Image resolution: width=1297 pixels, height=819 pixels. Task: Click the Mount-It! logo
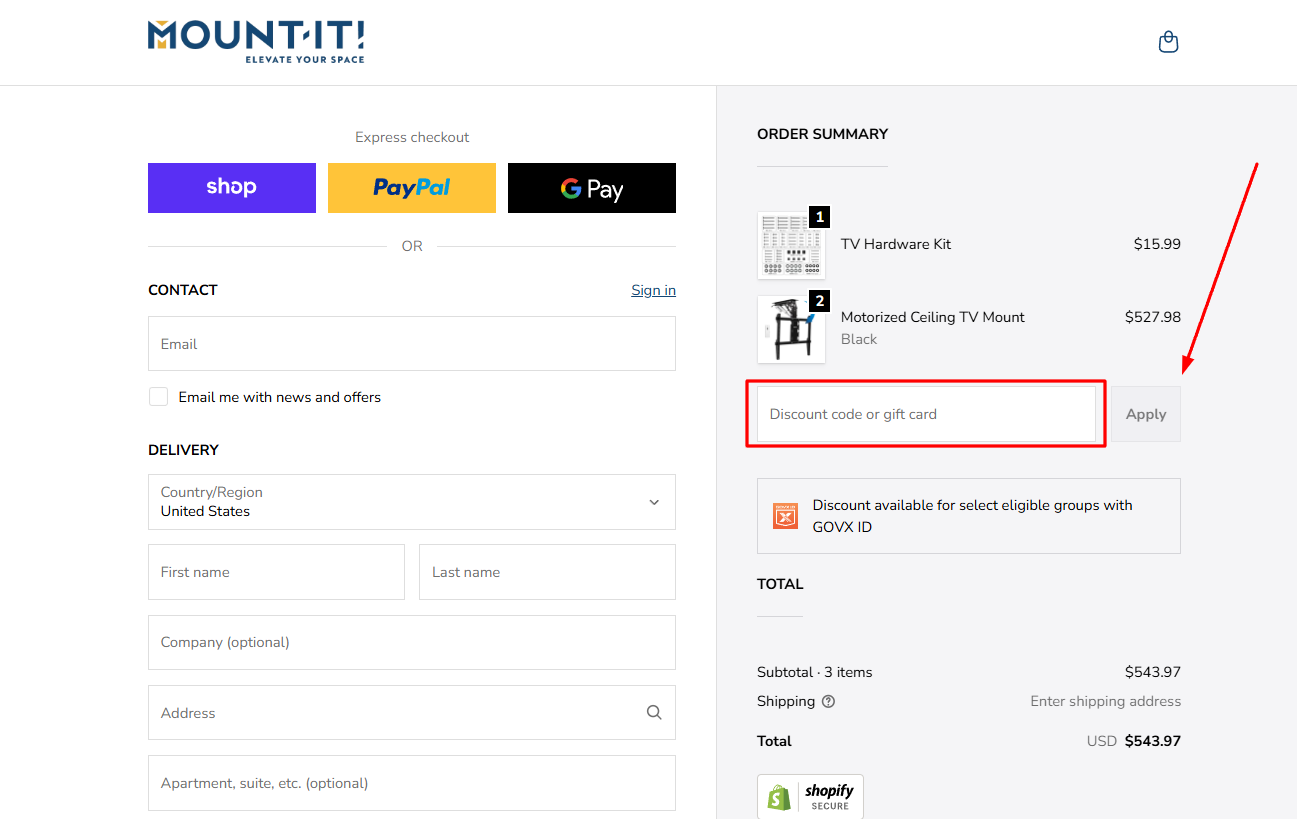(256, 42)
